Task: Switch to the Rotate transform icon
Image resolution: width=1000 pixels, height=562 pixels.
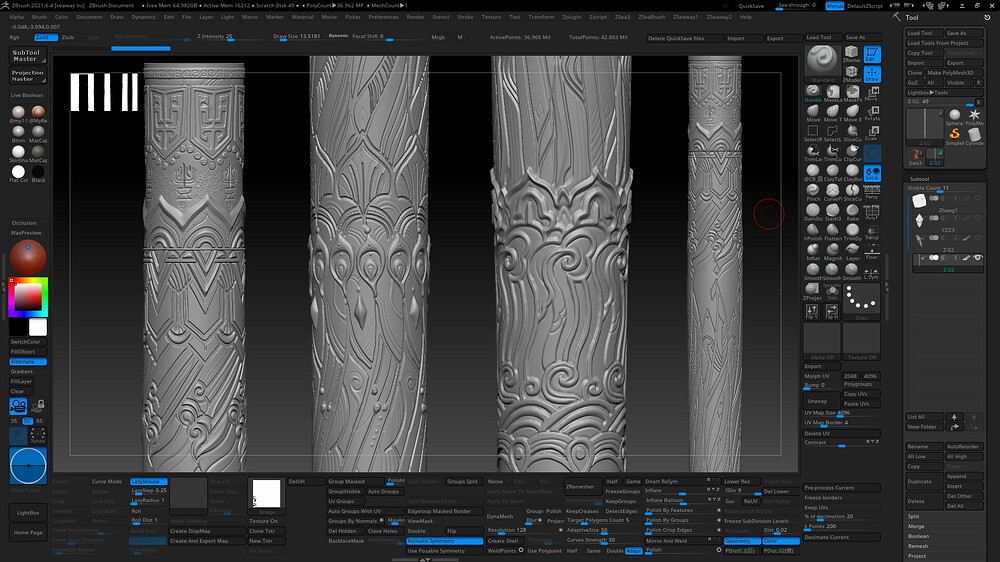Action: 872,114
